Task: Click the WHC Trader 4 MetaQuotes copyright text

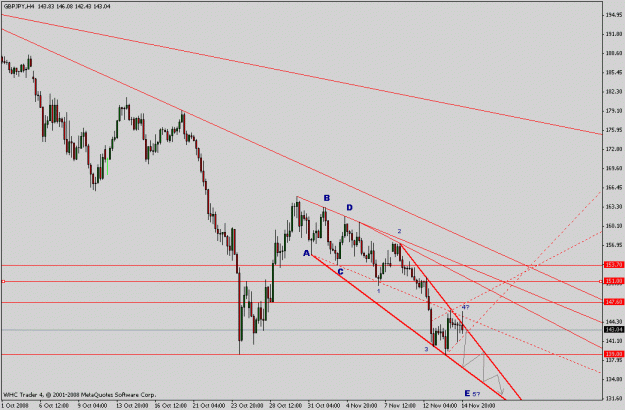Action: 79,395
